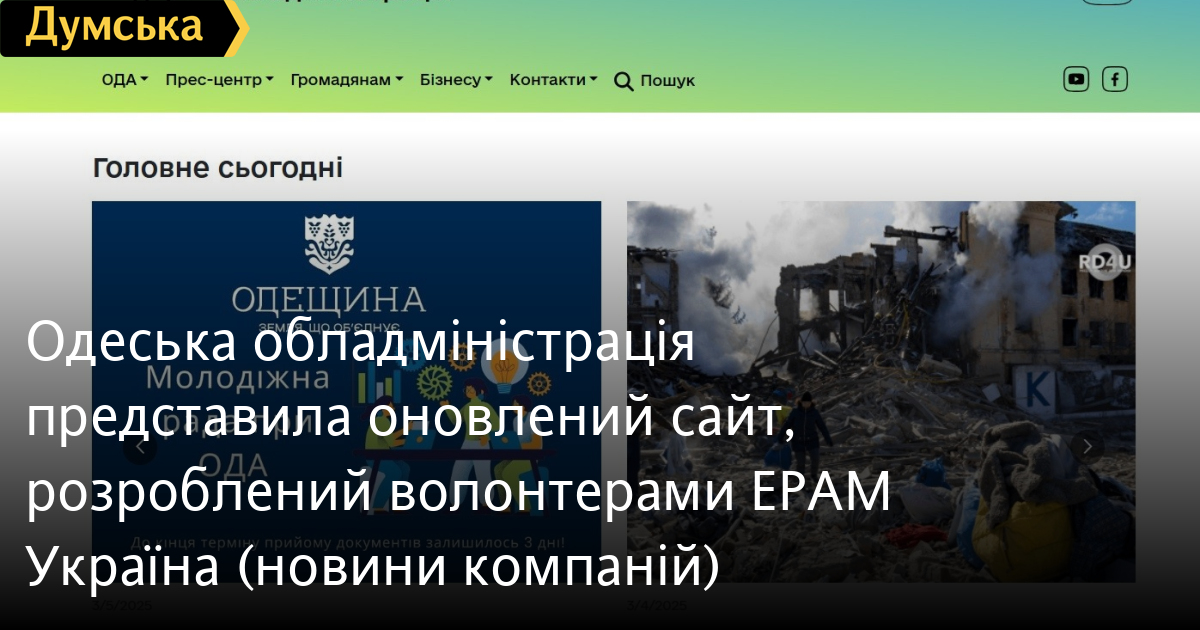Click the ОДЕЩИНА title text in banner
1200x630 pixels.
coord(328,299)
